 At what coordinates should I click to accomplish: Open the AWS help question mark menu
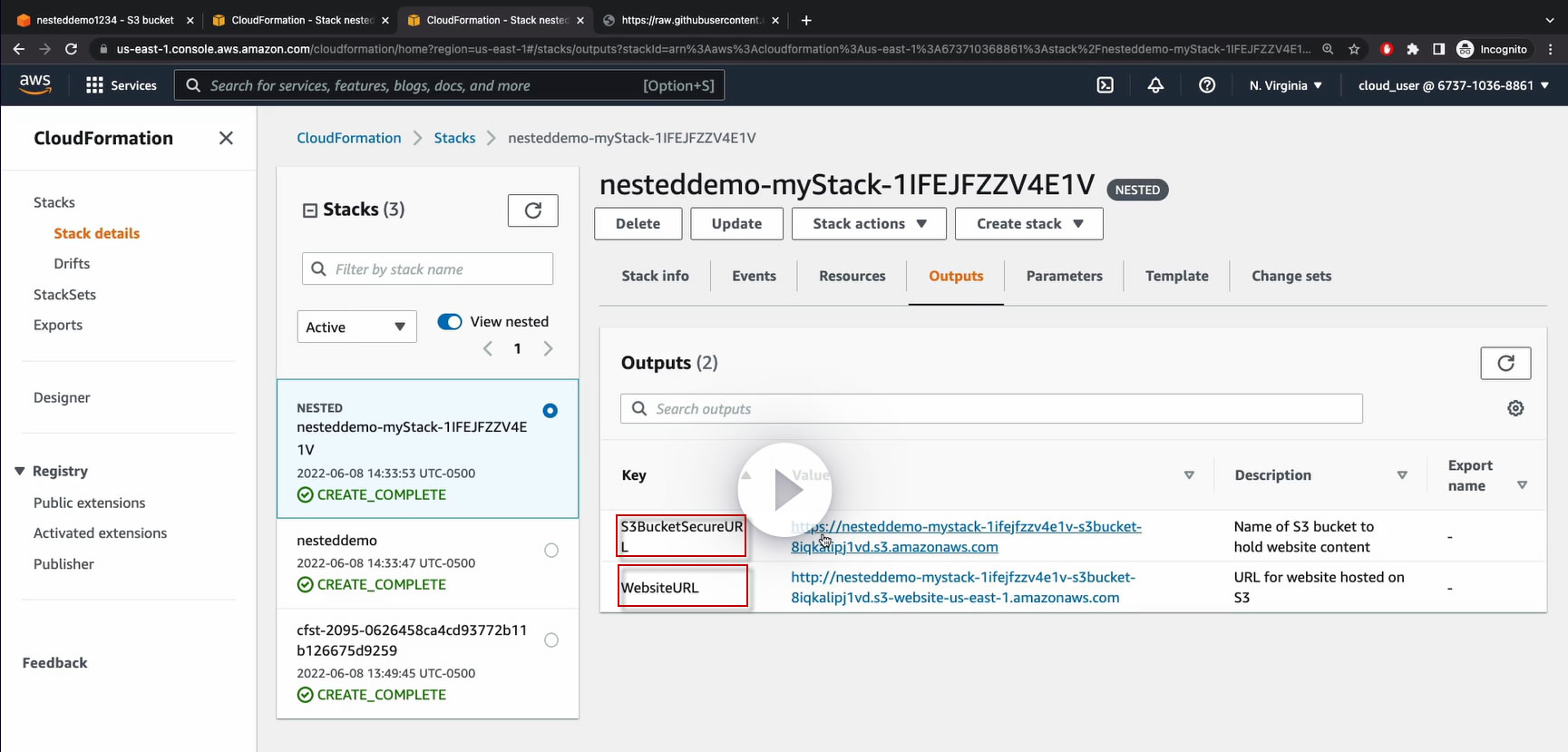(1207, 85)
